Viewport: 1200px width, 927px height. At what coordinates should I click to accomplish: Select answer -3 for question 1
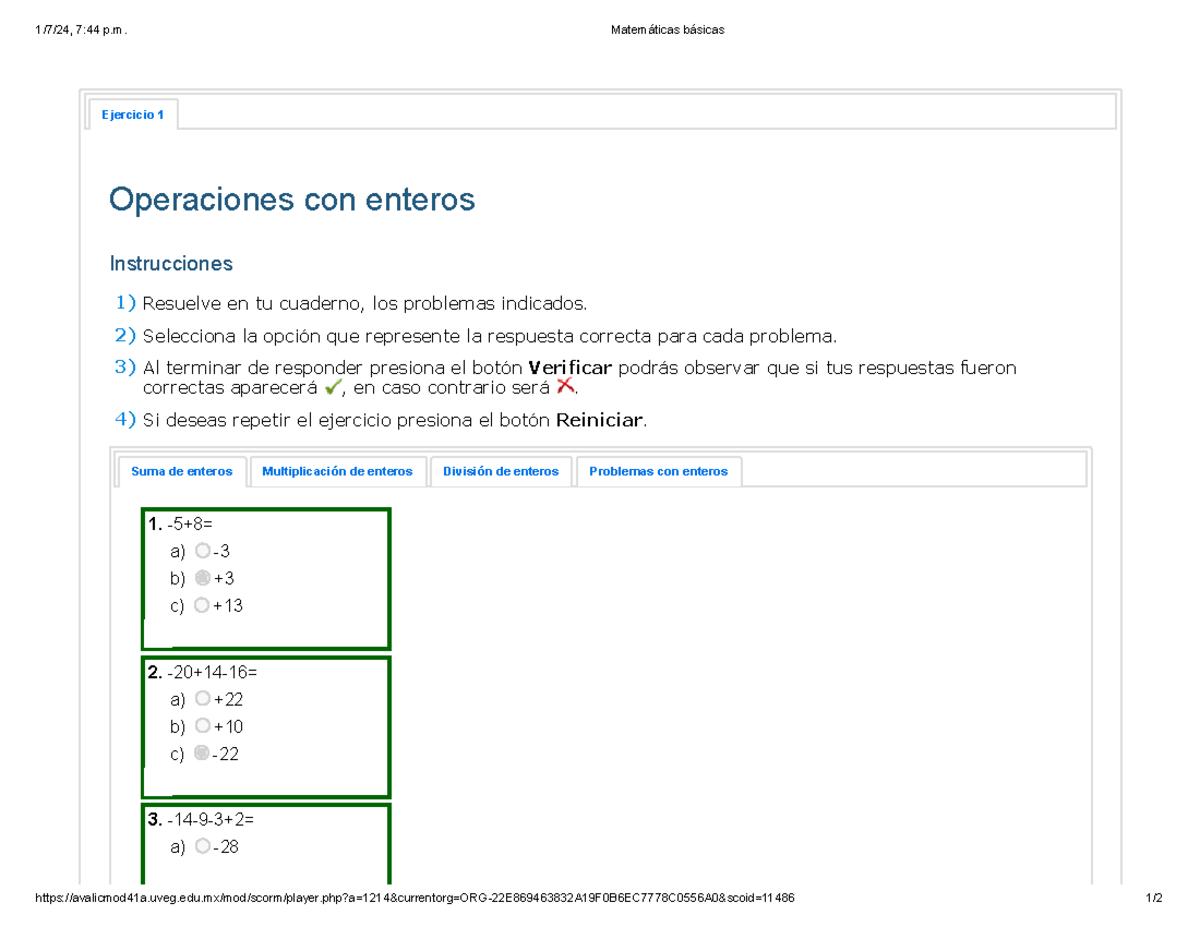pyautogui.click(x=203, y=551)
